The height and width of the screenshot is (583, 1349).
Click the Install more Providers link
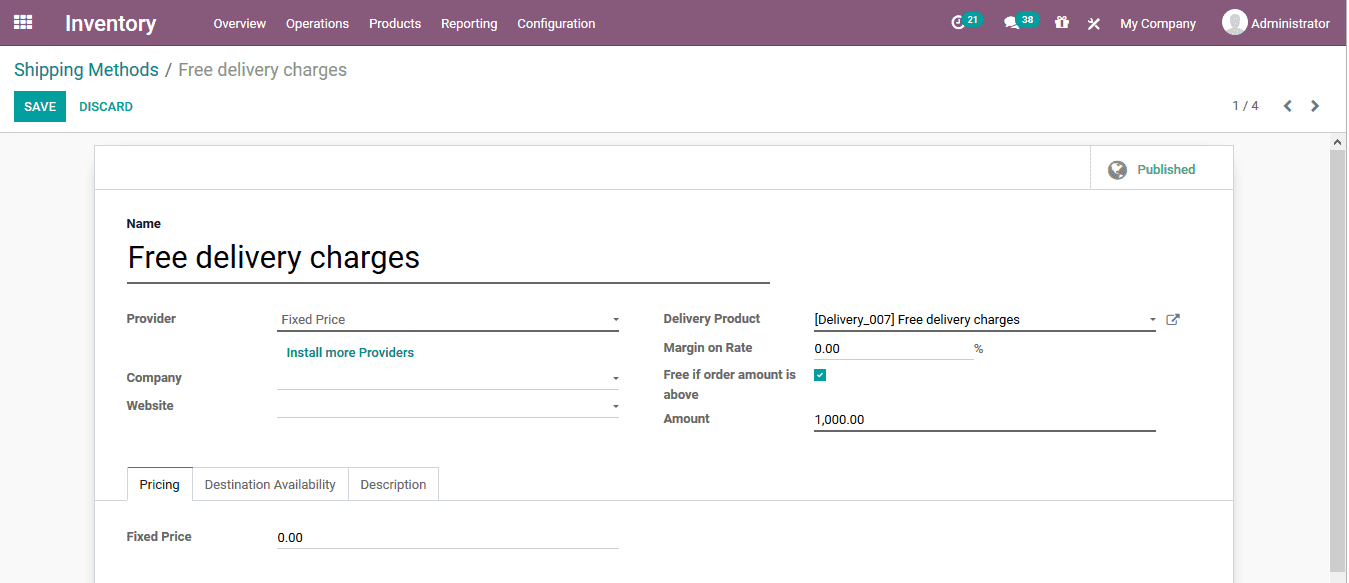point(350,352)
